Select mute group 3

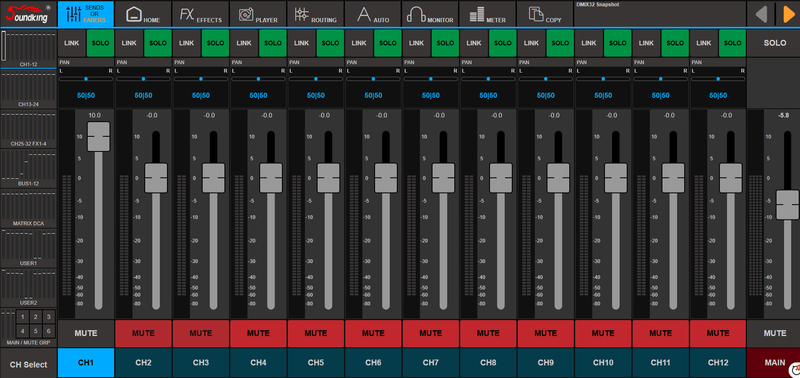48,317
